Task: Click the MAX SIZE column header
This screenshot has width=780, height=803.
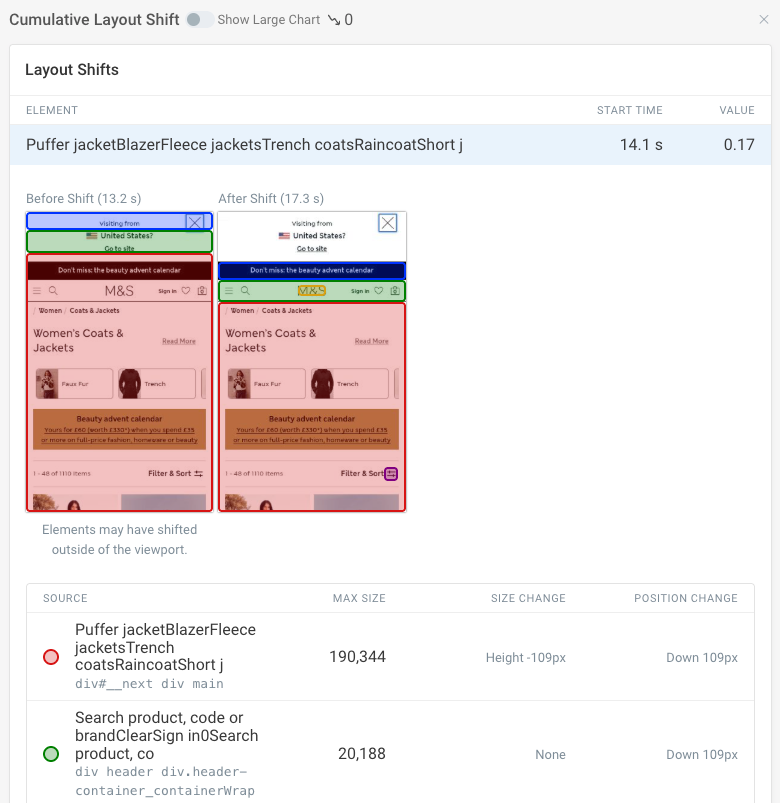Action: [x=359, y=598]
